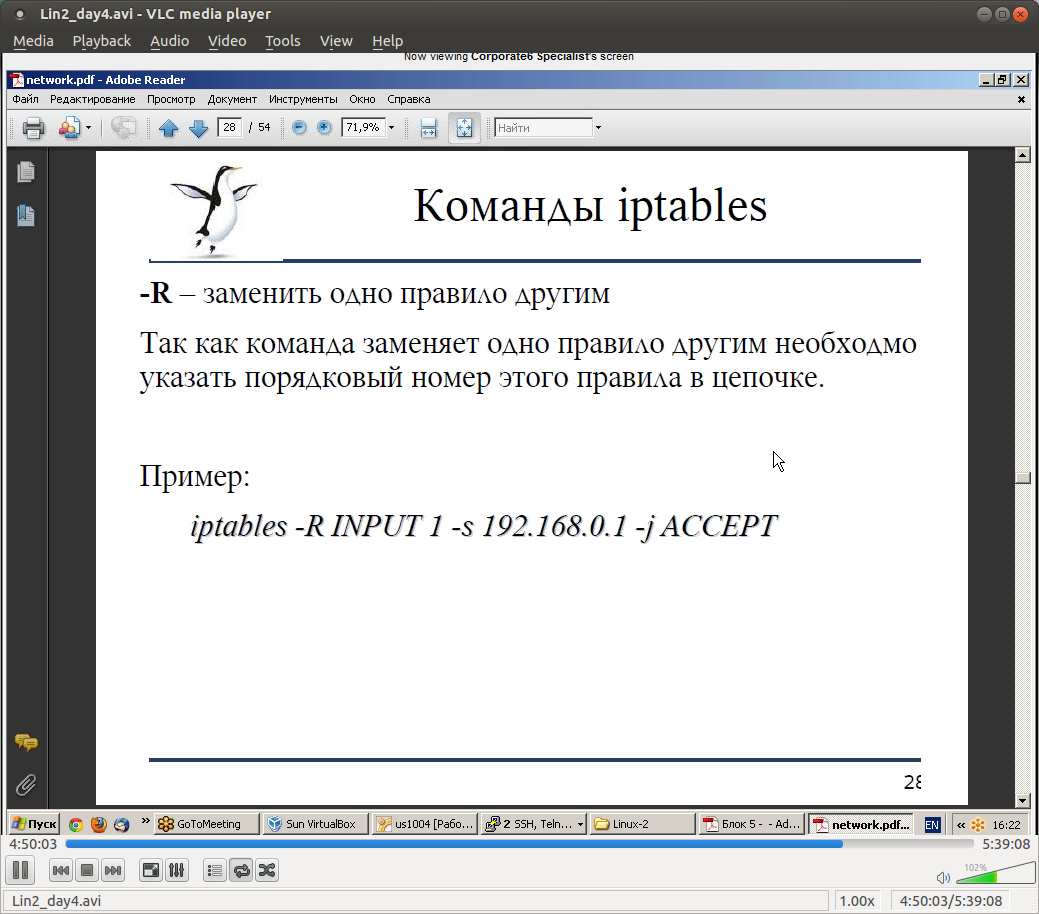Open the Comments panel in Reader sidebar
This screenshot has height=914, width=1039.
[27, 743]
